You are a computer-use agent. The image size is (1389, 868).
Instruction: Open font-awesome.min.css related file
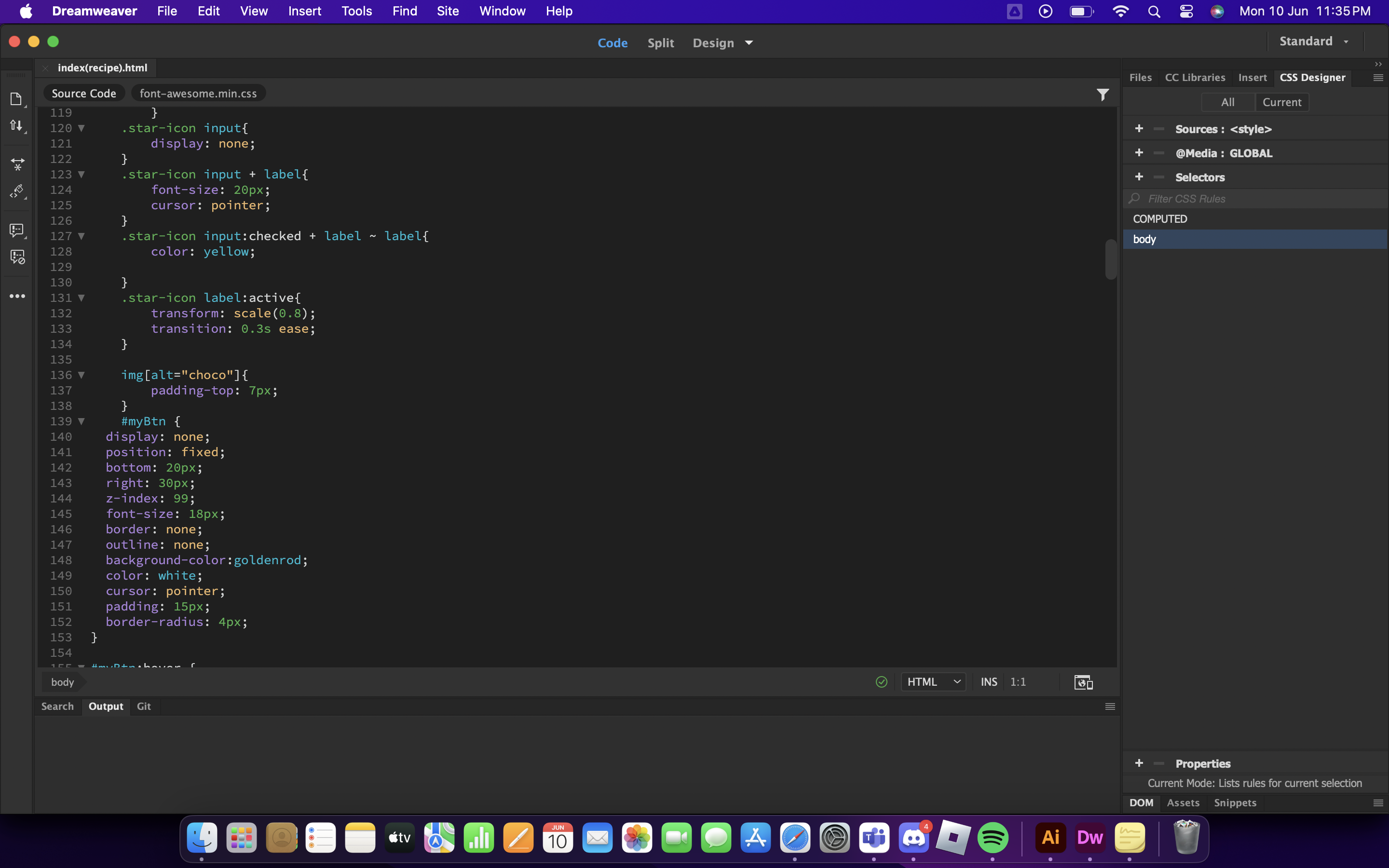(198, 94)
